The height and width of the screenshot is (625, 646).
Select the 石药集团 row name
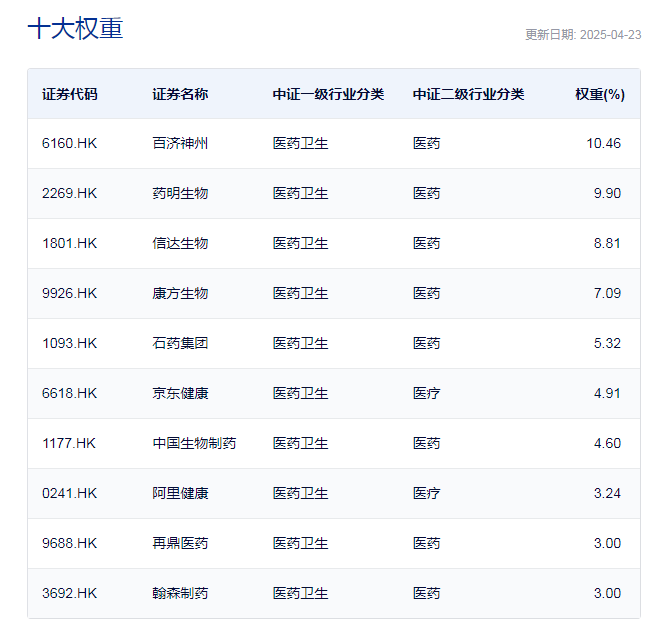point(180,343)
